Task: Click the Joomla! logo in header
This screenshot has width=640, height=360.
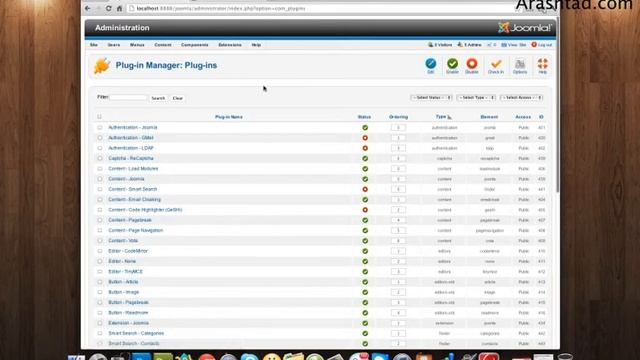Action: [524, 27]
